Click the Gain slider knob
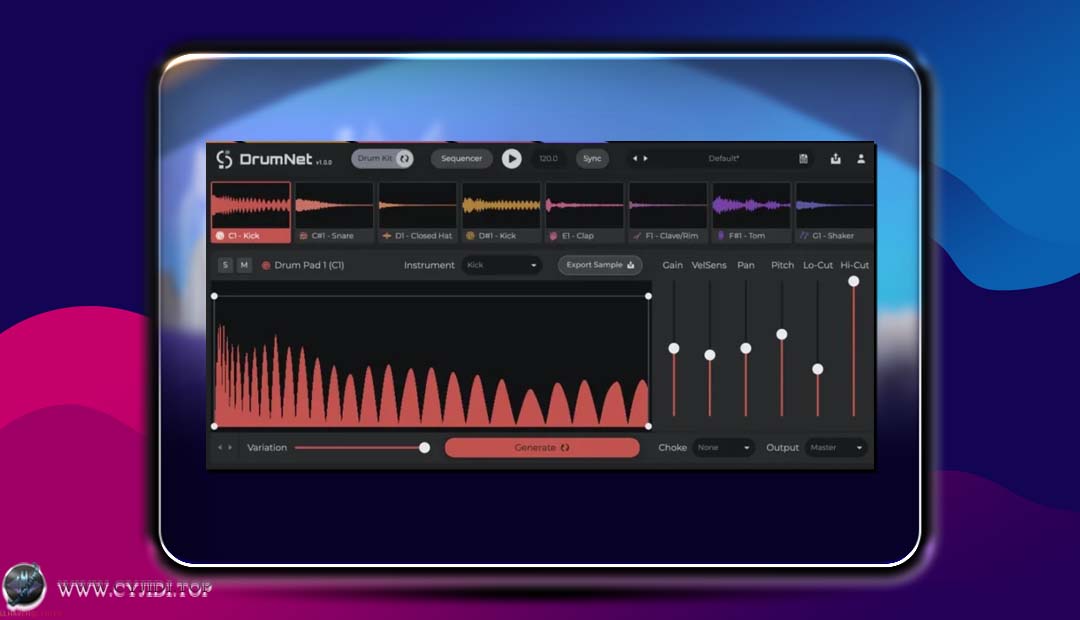Viewport: 1080px width, 620px height. point(674,349)
